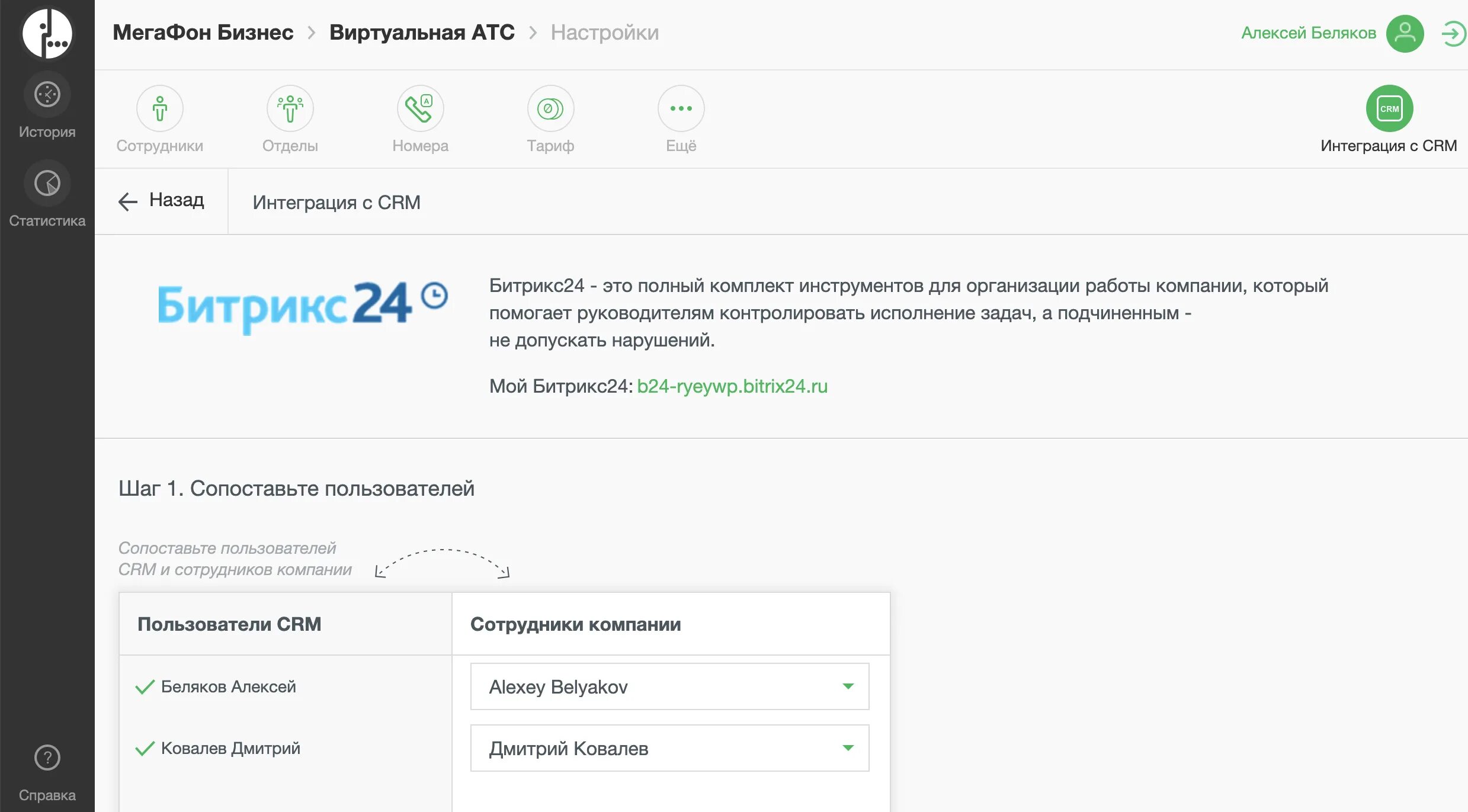Click the Сотрудники компании column header

click(576, 624)
